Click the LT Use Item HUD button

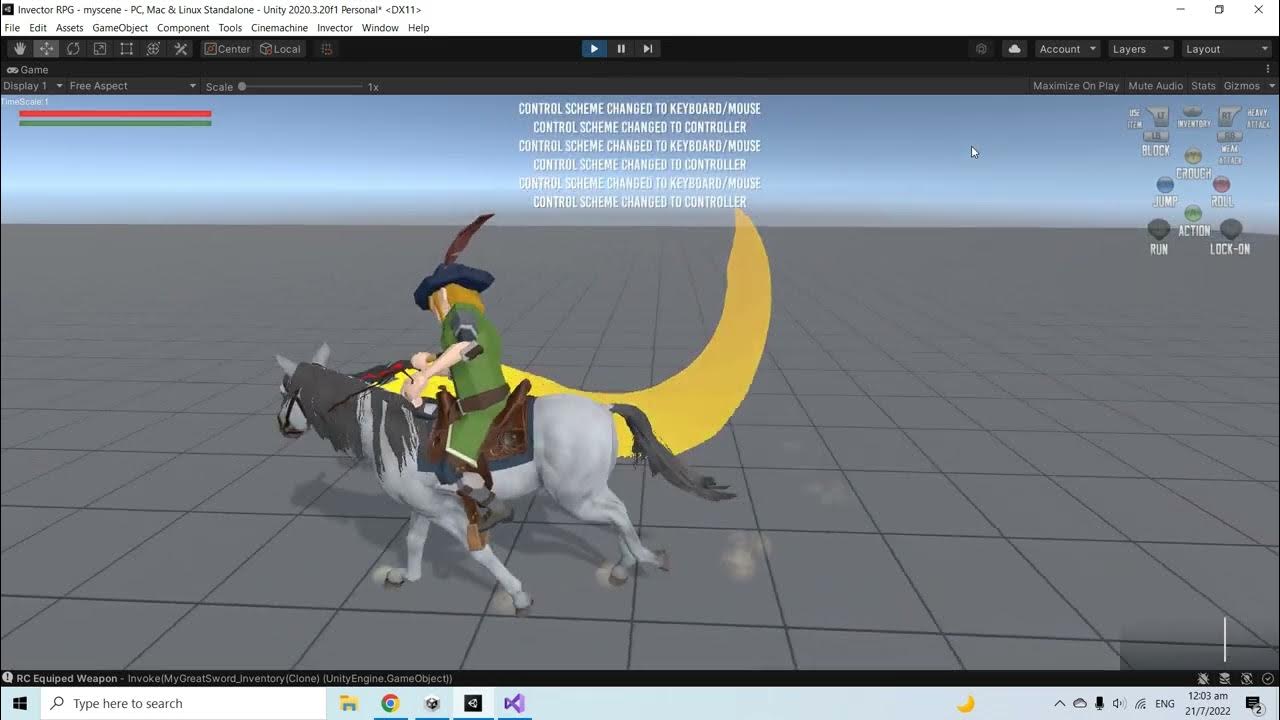point(1157,116)
